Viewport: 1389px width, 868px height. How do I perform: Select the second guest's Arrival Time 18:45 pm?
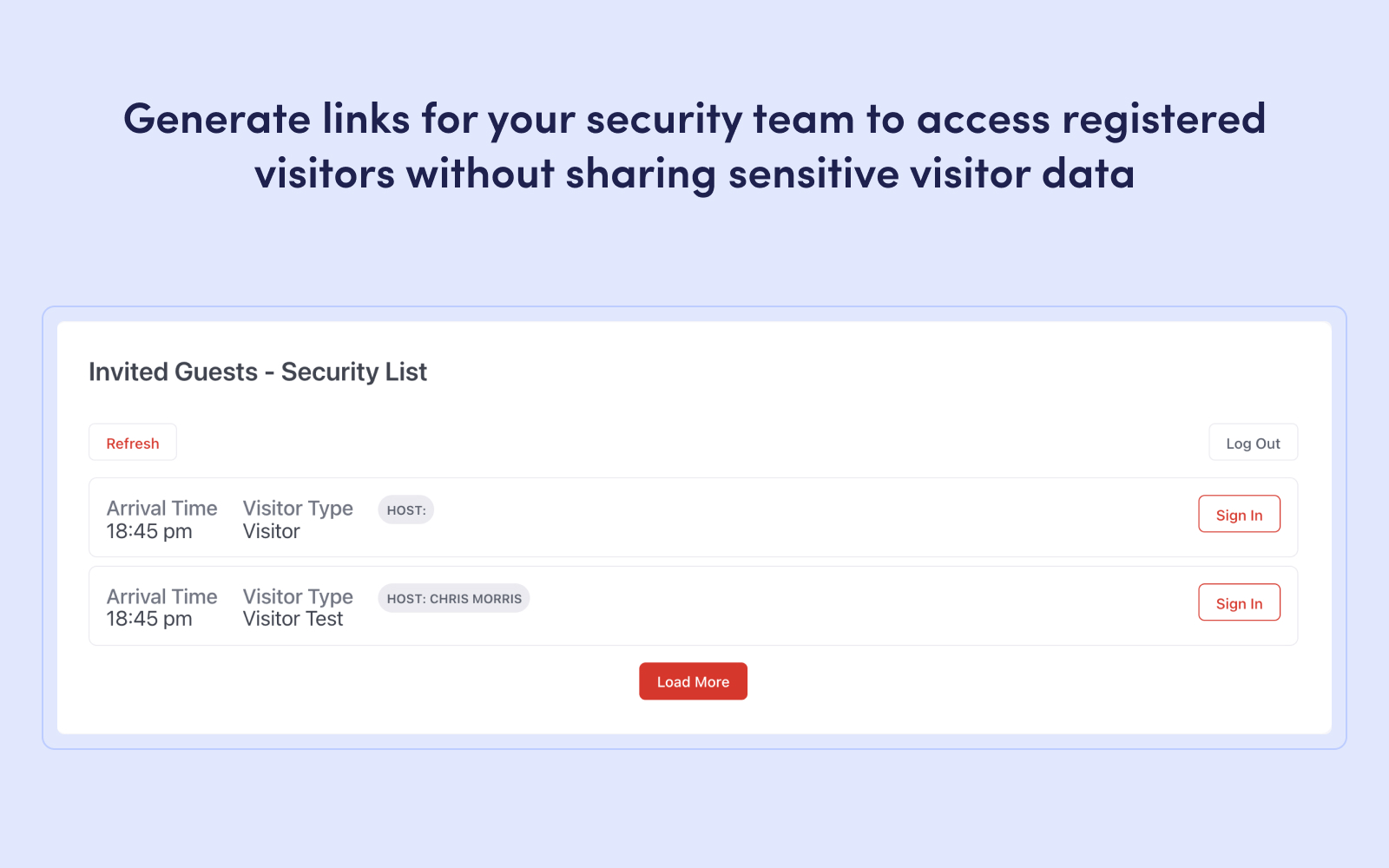click(x=148, y=619)
